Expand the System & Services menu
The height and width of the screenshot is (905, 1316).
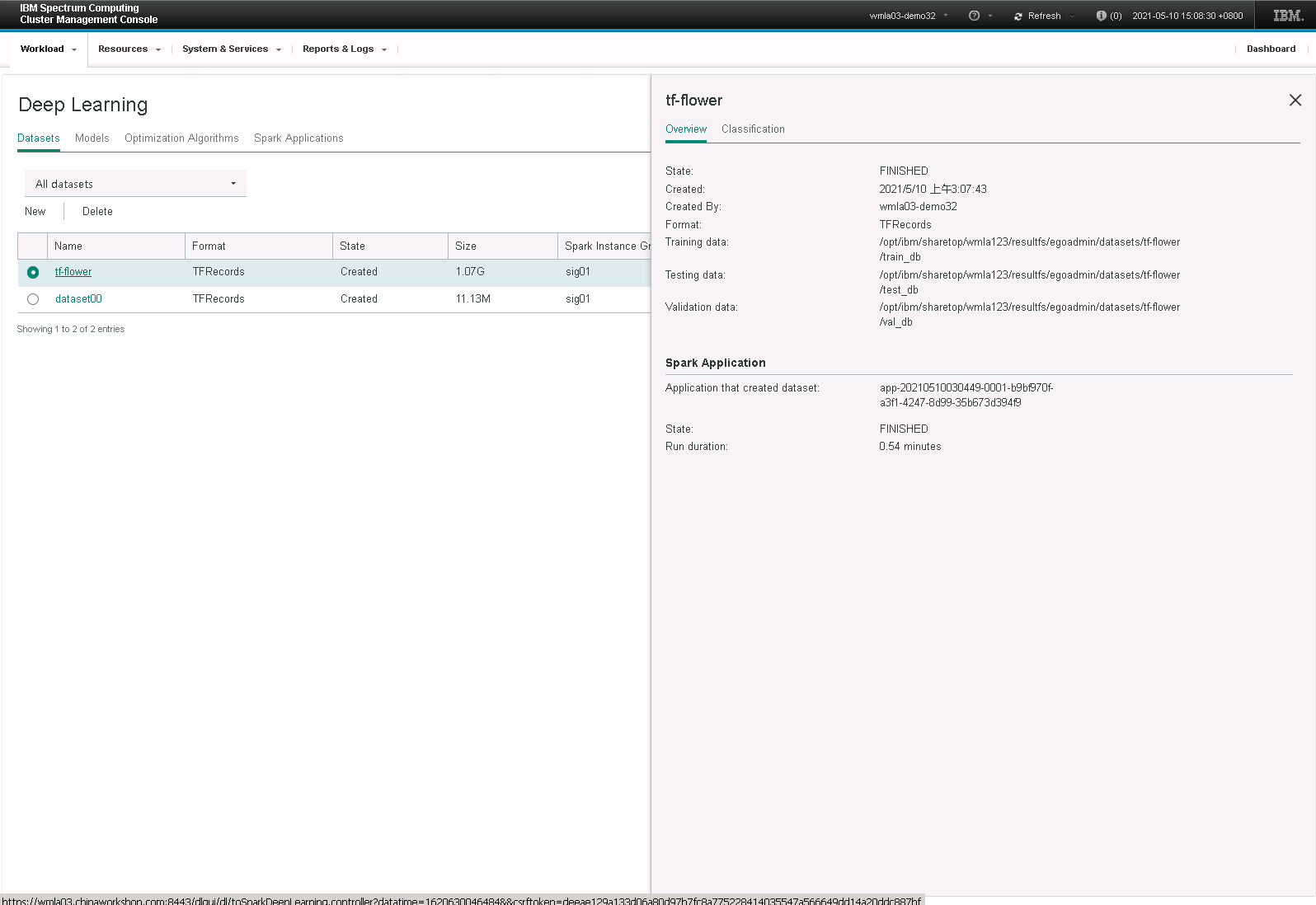click(232, 49)
